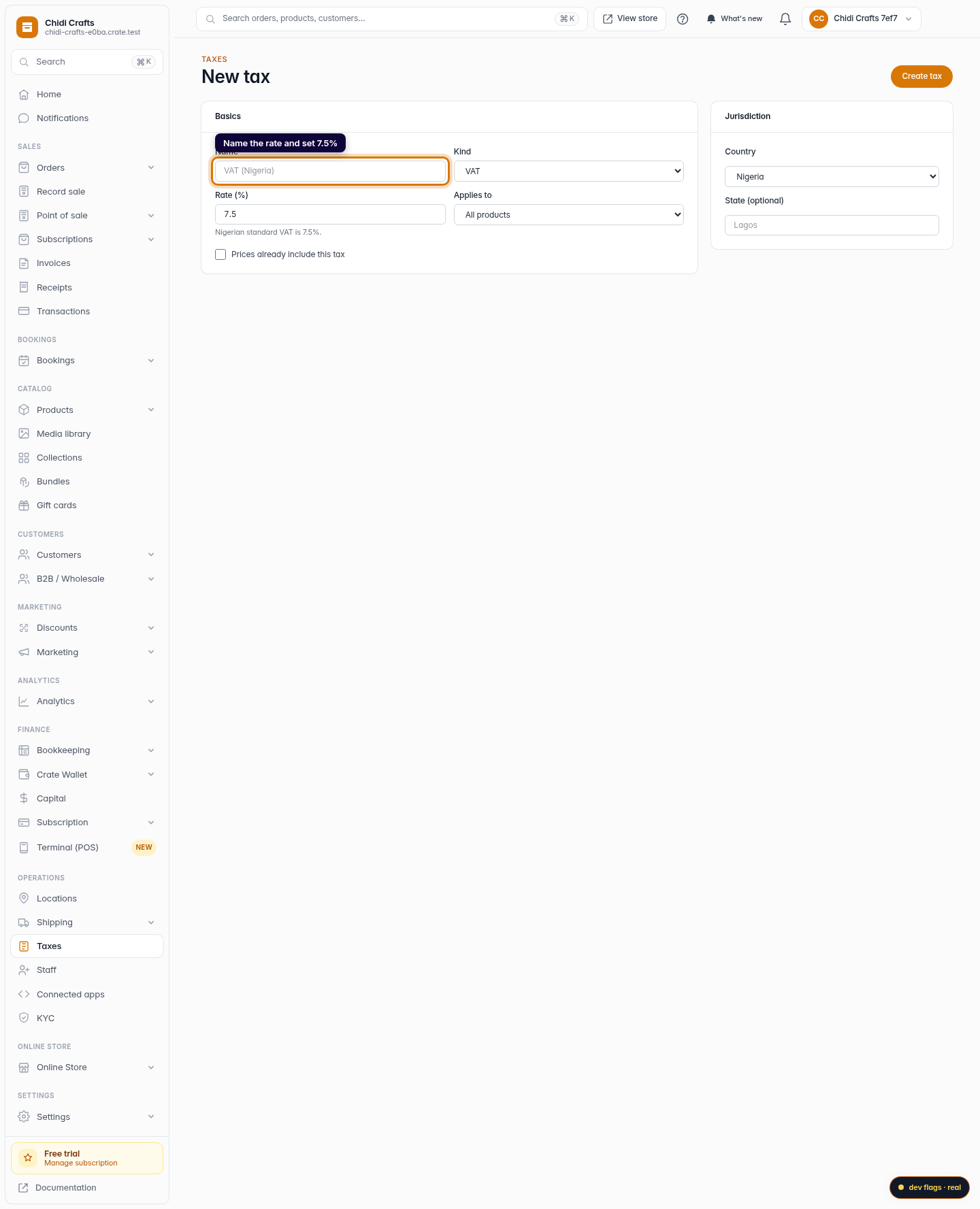Click the top search orders bar
Screen dimensions: 980x1209
point(392,19)
